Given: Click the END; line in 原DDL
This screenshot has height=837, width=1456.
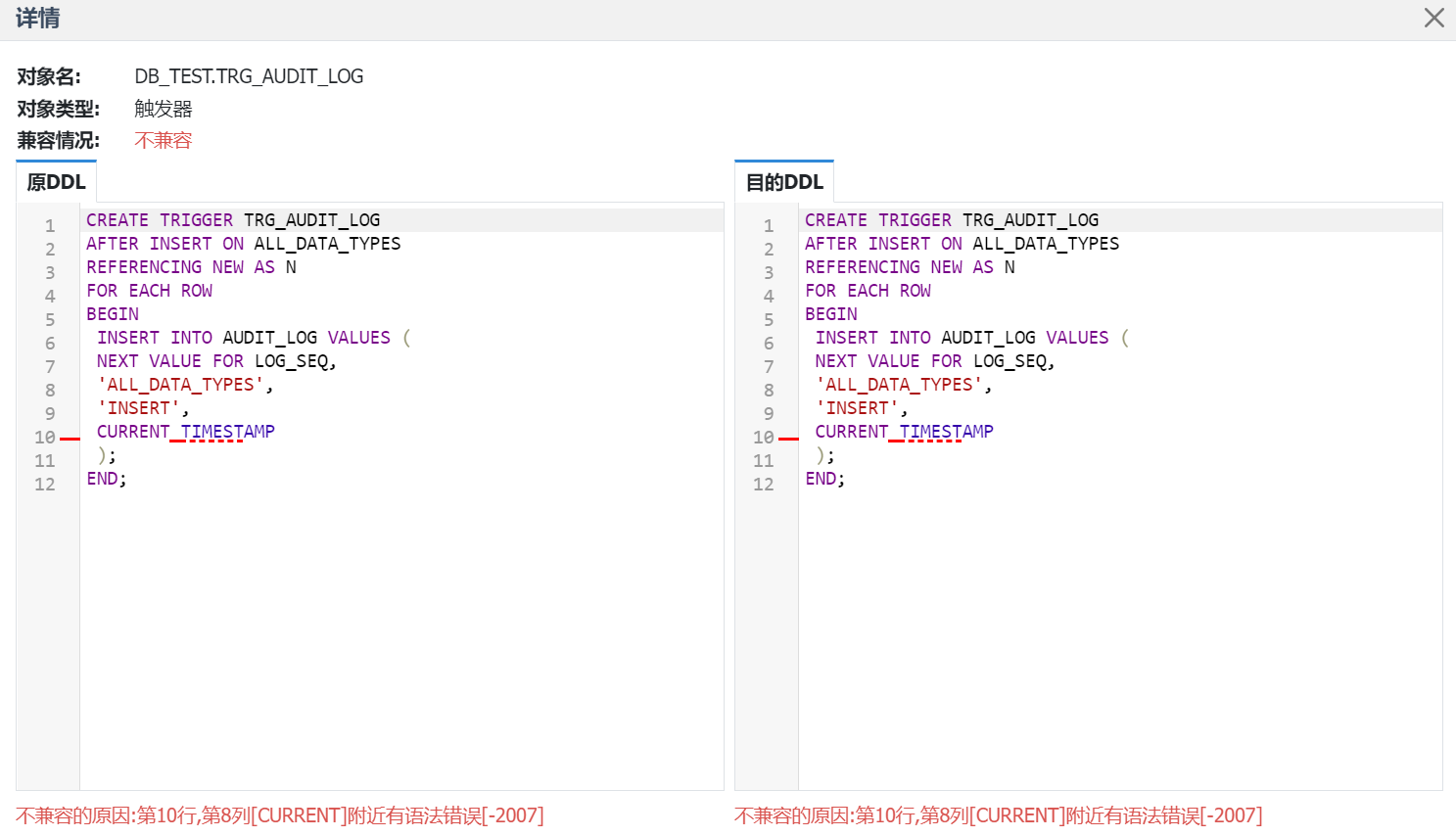Looking at the screenshot, I should [107, 479].
